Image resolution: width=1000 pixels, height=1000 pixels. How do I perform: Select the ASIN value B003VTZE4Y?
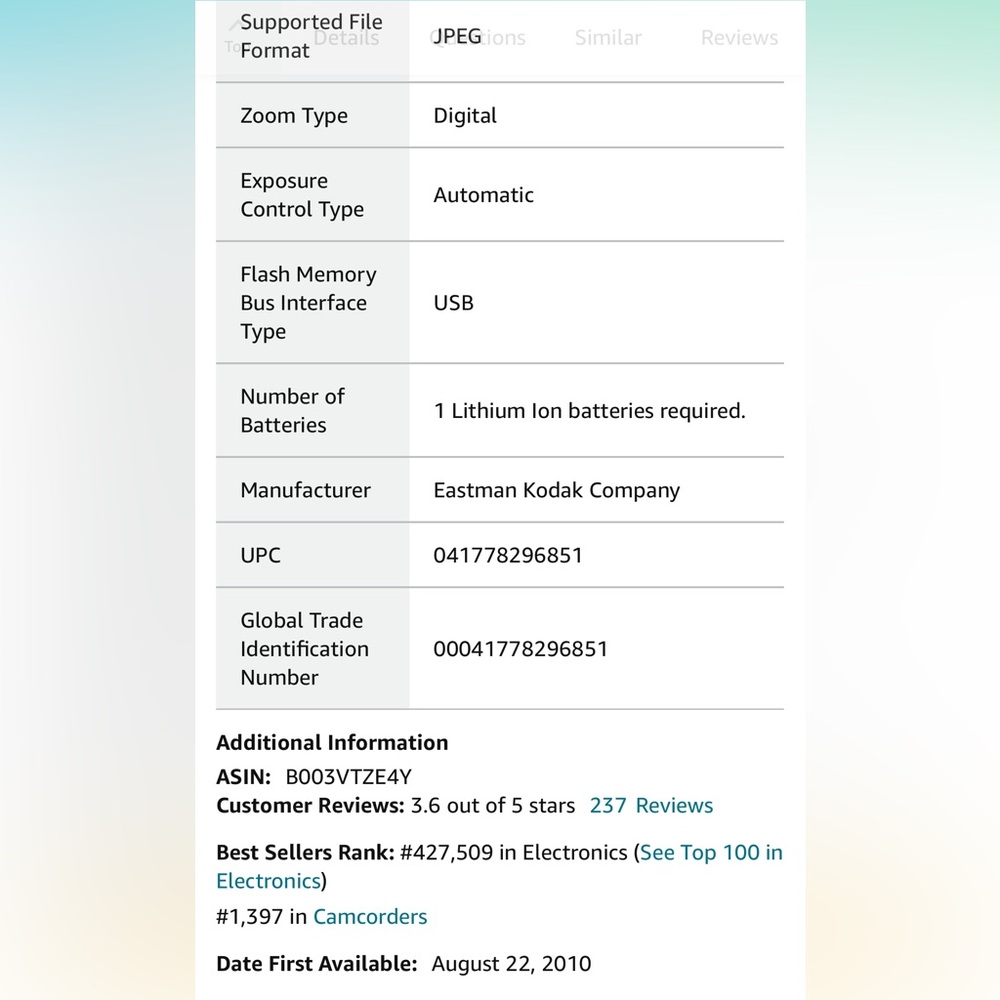click(x=348, y=777)
